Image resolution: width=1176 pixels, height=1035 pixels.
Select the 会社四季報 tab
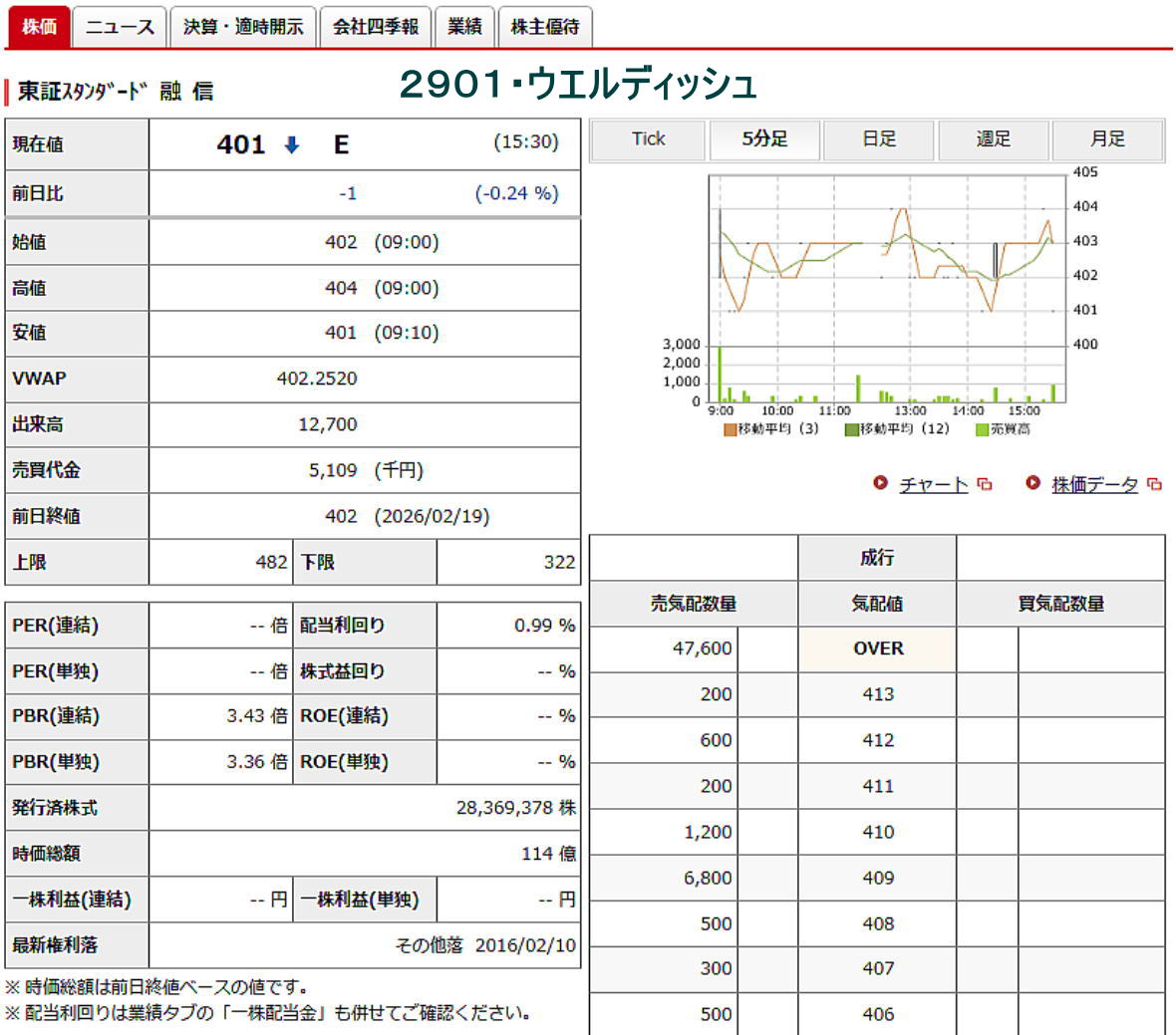pyautogui.click(x=376, y=27)
